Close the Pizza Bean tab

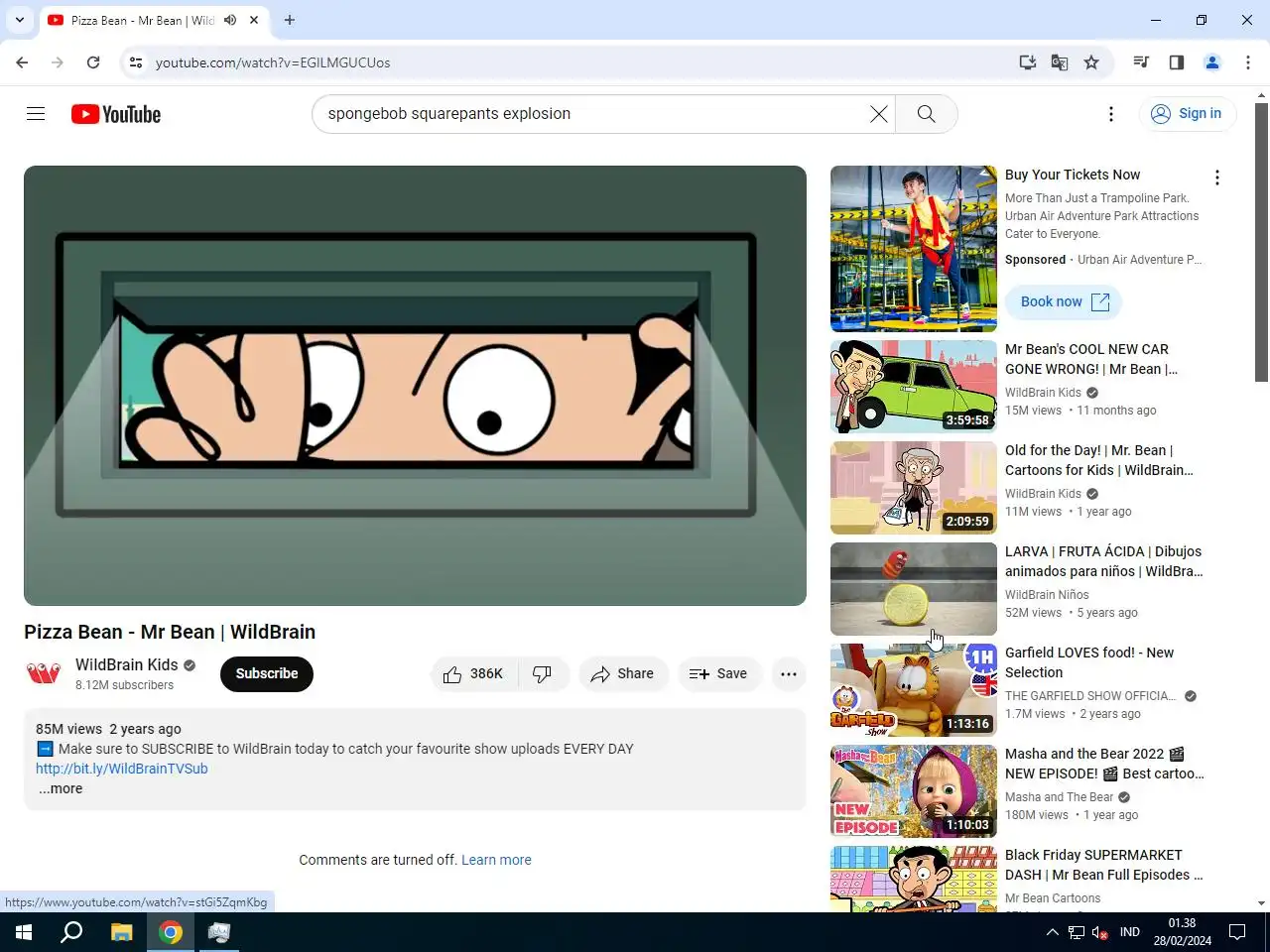(255, 20)
